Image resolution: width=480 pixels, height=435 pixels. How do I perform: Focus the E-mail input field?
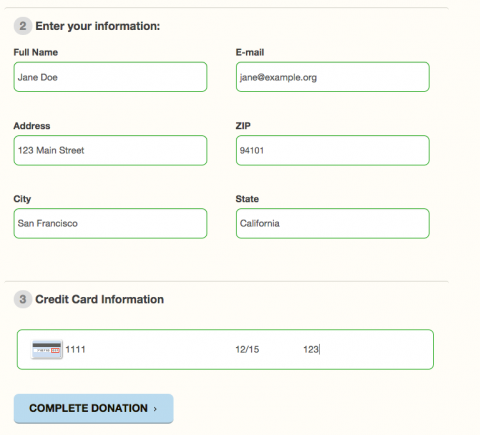click(333, 77)
